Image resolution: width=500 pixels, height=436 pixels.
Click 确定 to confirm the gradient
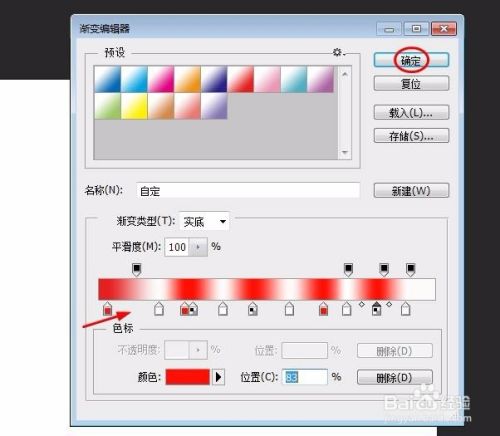pyautogui.click(x=411, y=60)
